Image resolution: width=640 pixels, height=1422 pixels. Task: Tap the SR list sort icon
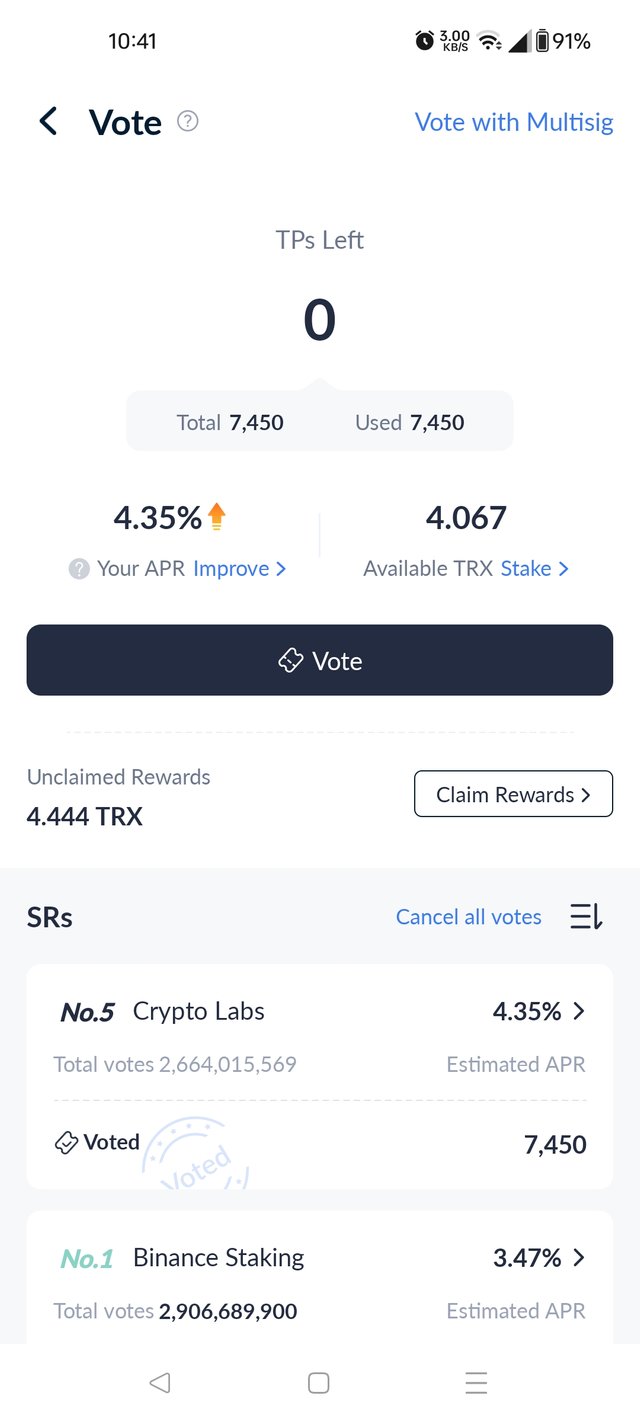586,916
